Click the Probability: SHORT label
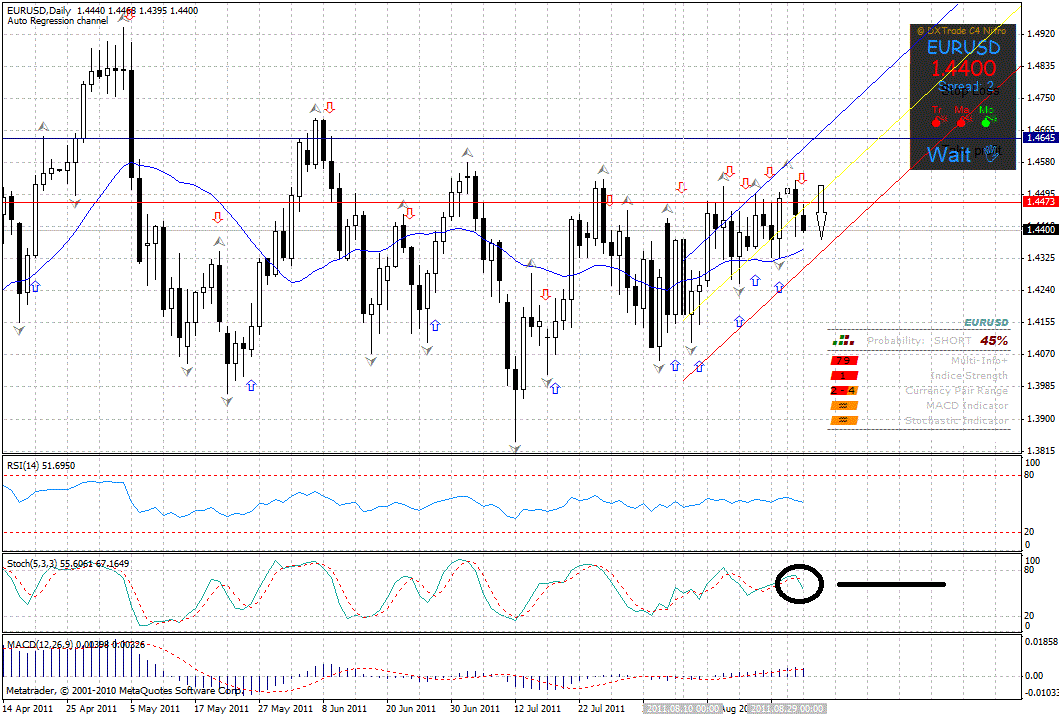Image resolution: width=1059 pixels, height=716 pixels. point(919,340)
